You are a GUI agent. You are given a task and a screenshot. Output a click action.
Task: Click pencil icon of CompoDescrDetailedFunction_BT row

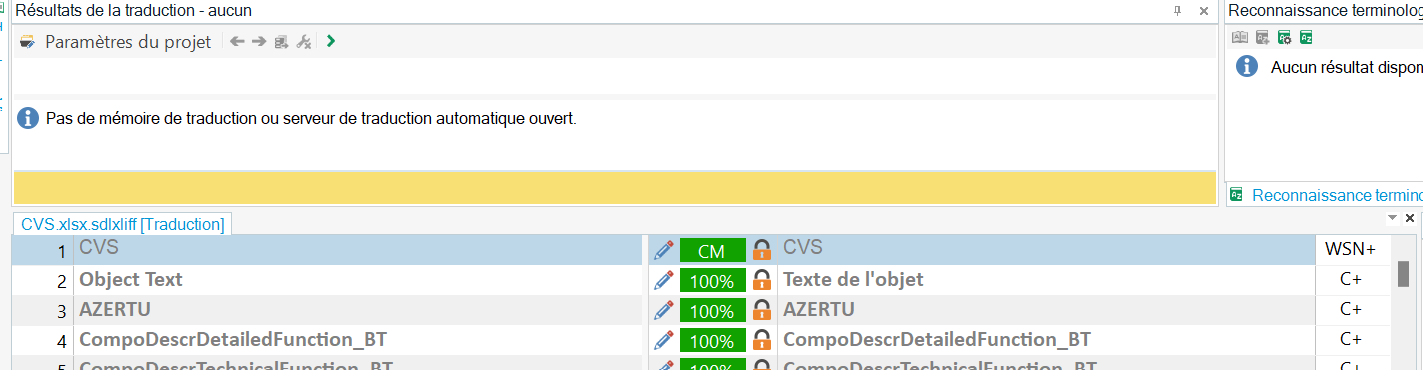pyautogui.click(x=662, y=341)
